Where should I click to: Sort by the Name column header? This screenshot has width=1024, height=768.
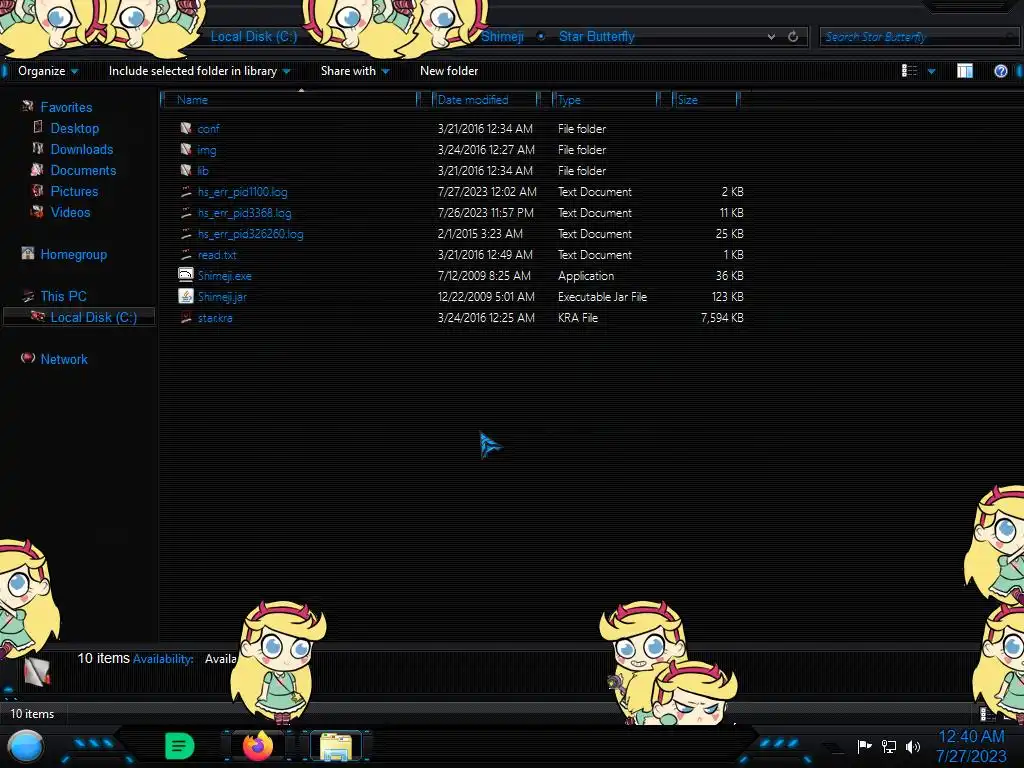pos(291,99)
